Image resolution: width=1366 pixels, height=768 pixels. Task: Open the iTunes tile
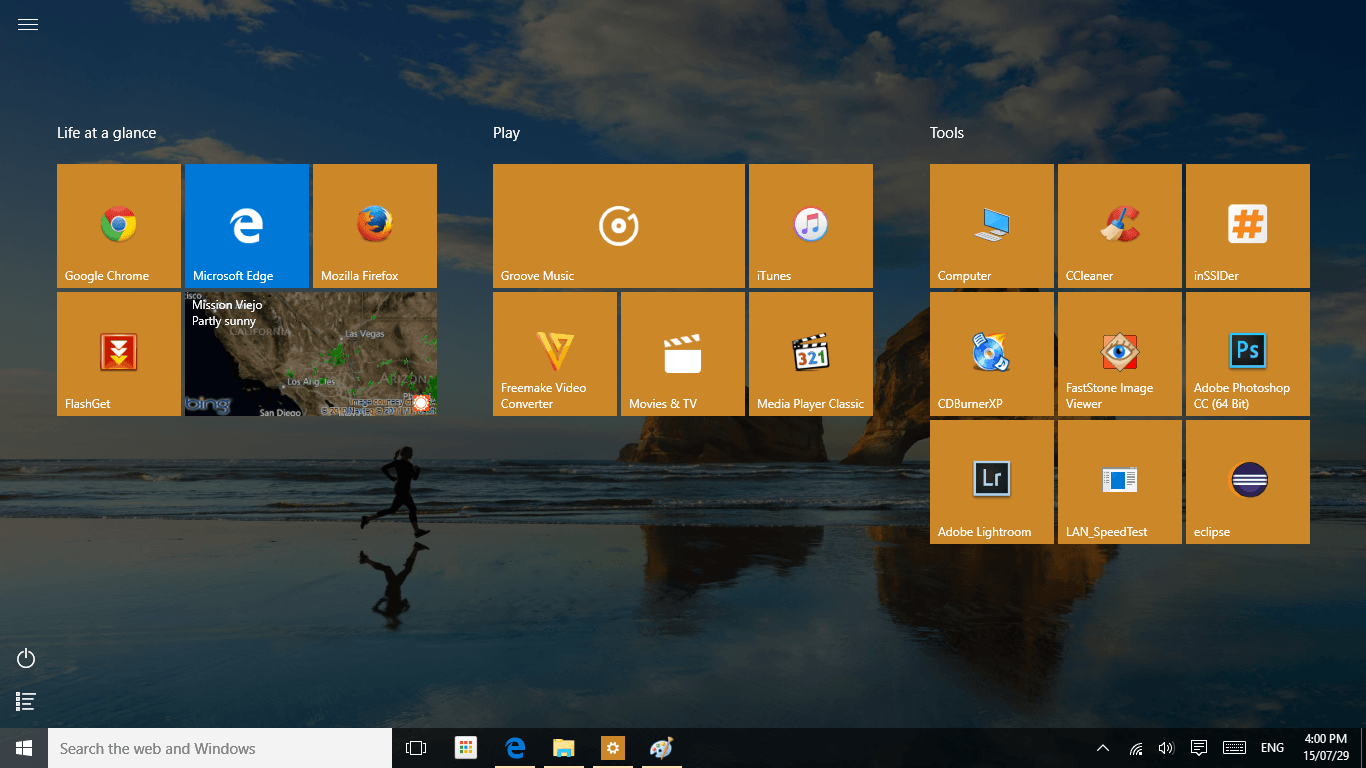point(810,226)
